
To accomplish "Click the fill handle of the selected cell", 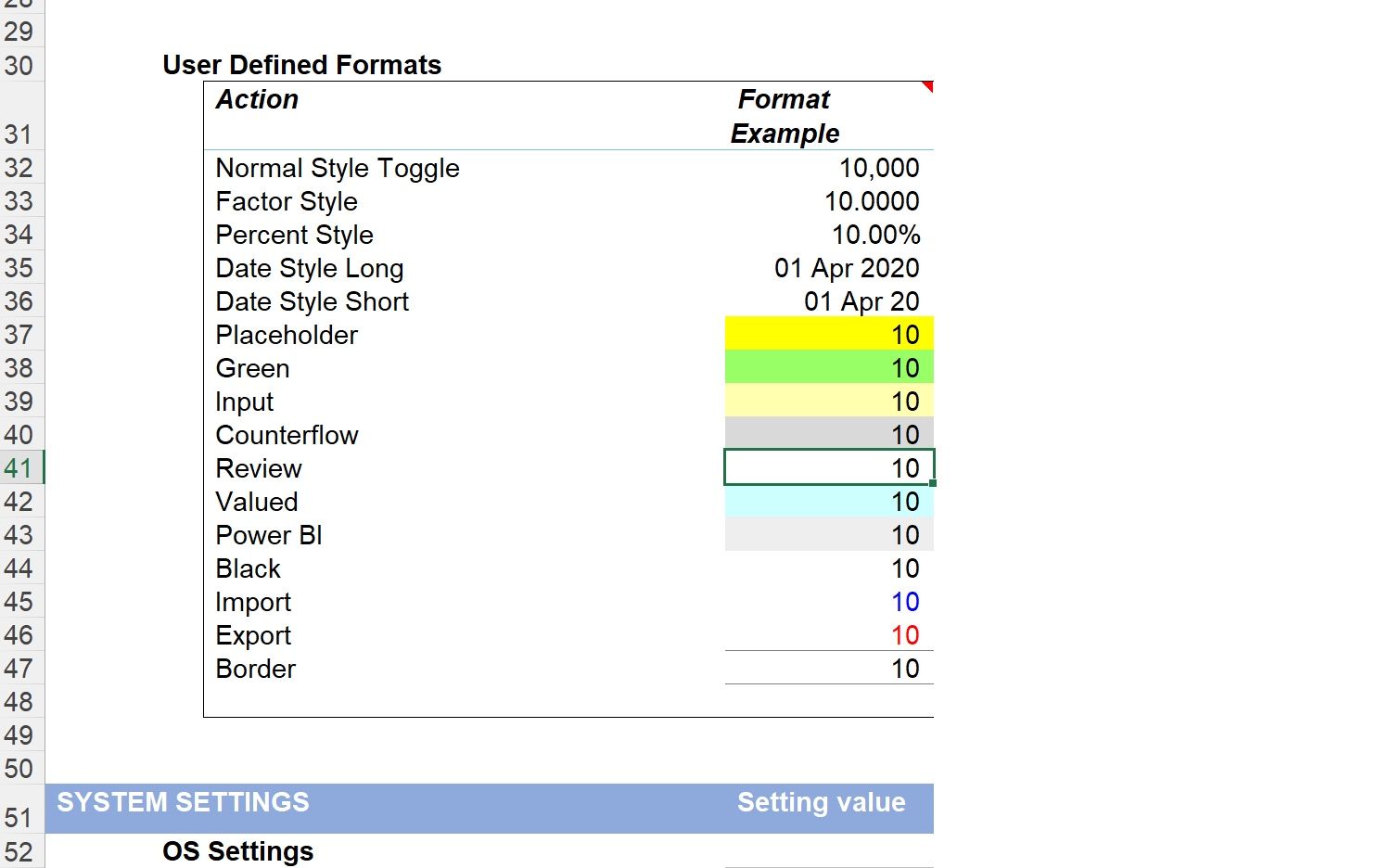I will [932, 483].
